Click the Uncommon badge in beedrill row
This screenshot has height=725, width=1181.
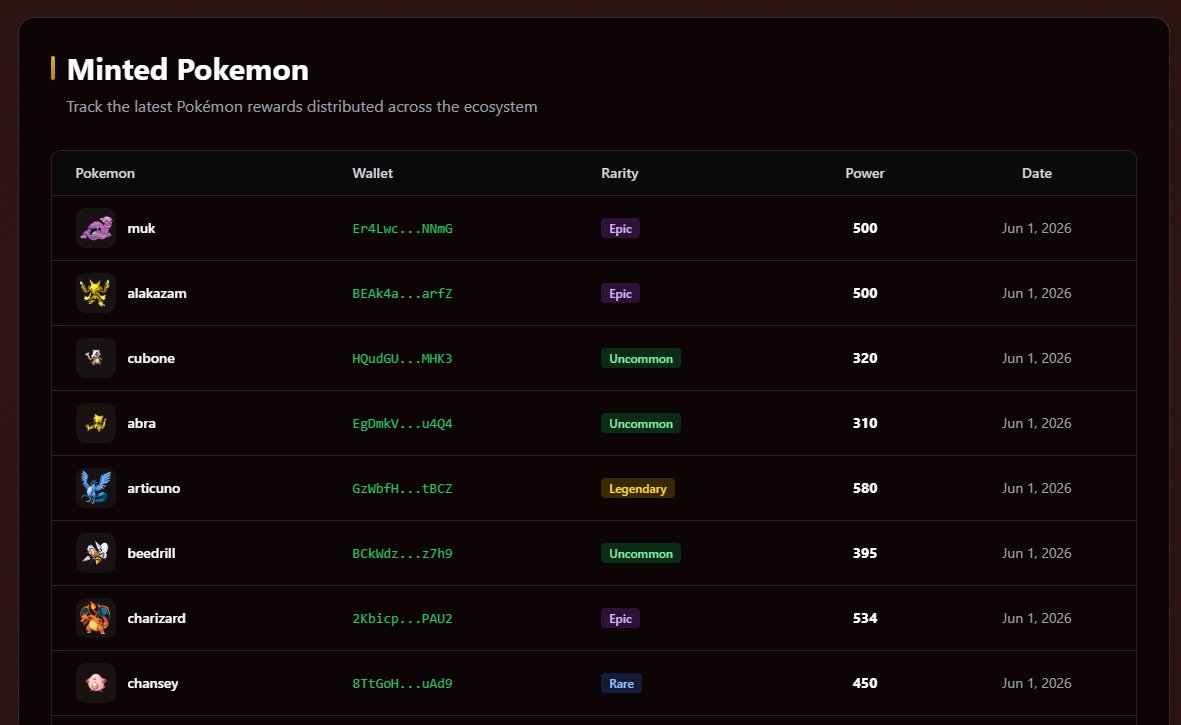coord(641,553)
